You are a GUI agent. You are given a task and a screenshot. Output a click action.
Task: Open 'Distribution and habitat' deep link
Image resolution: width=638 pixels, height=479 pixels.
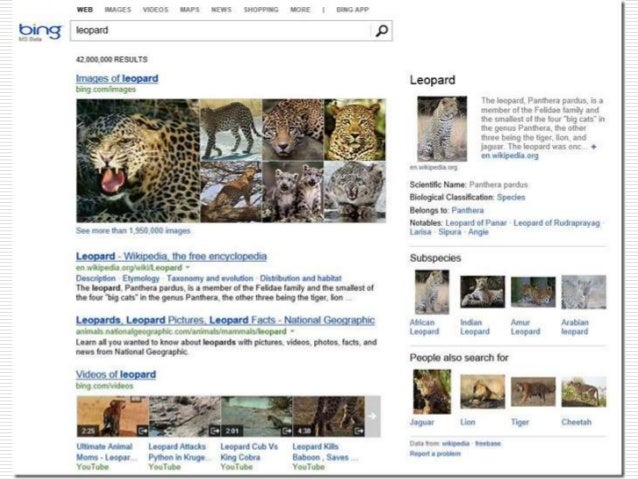301,278
